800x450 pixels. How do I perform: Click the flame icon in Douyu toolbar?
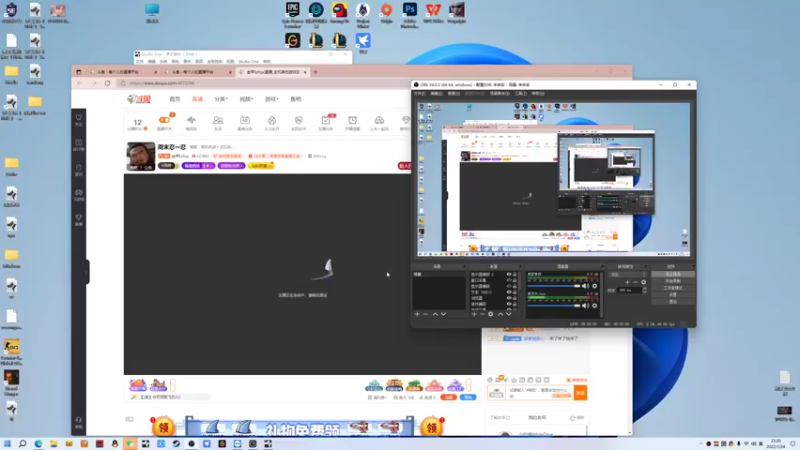tap(272, 120)
